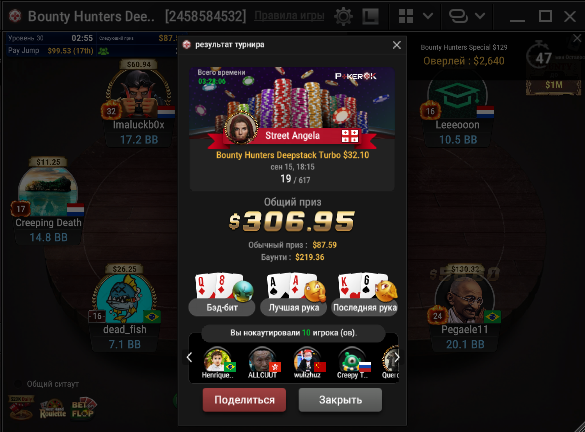Show next knocked-out players with right arrow
The image size is (585, 432).
pos(397,357)
